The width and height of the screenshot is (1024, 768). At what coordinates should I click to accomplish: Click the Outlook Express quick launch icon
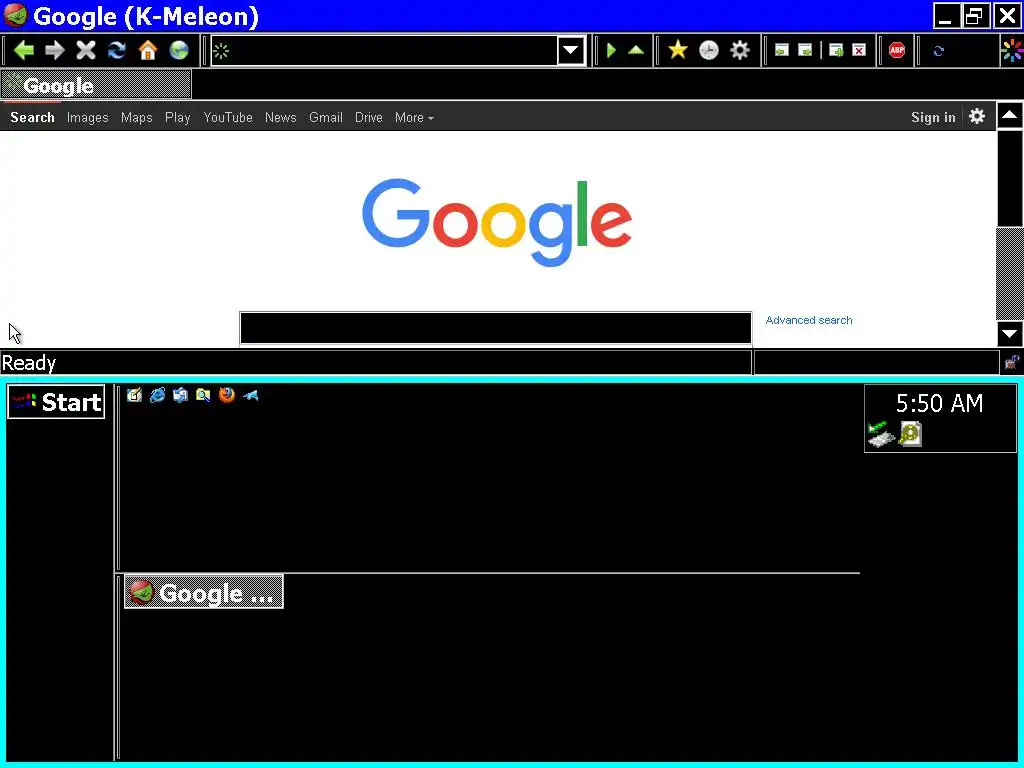pos(180,395)
